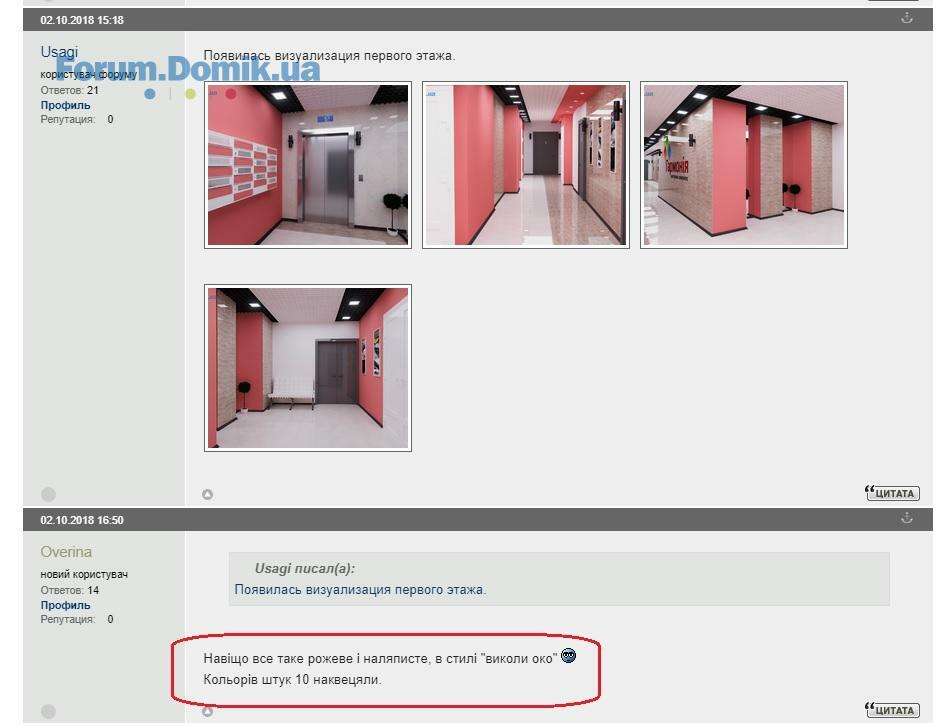The image size is (941, 726).
Task: Click the 'новий користувач' rank text
Action: coord(84,574)
